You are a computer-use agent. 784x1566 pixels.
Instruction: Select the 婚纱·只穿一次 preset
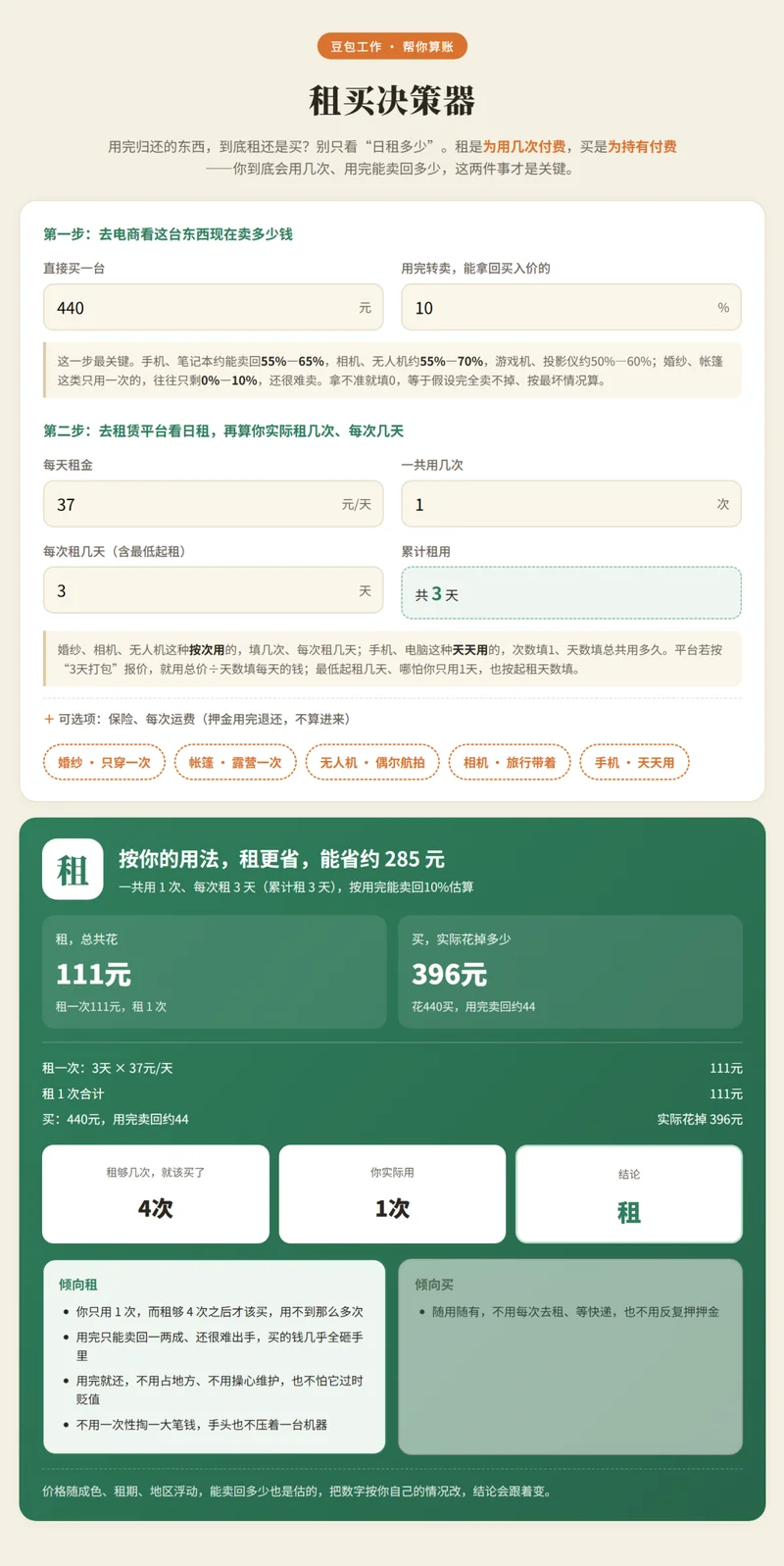pyautogui.click(x=104, y=762)
